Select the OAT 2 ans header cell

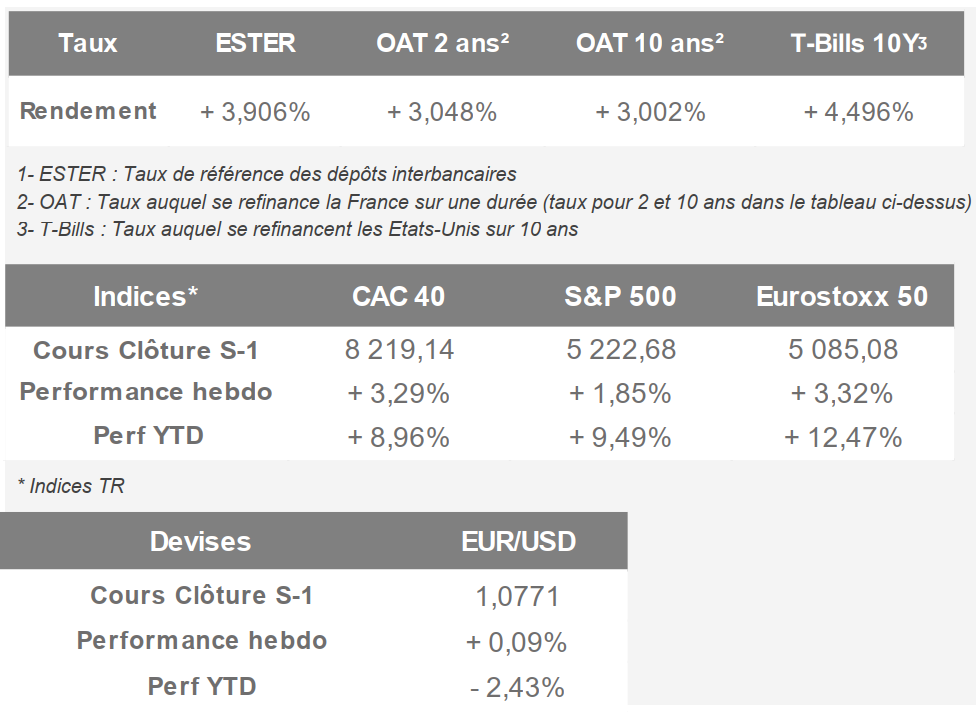[x=443, y=43]
